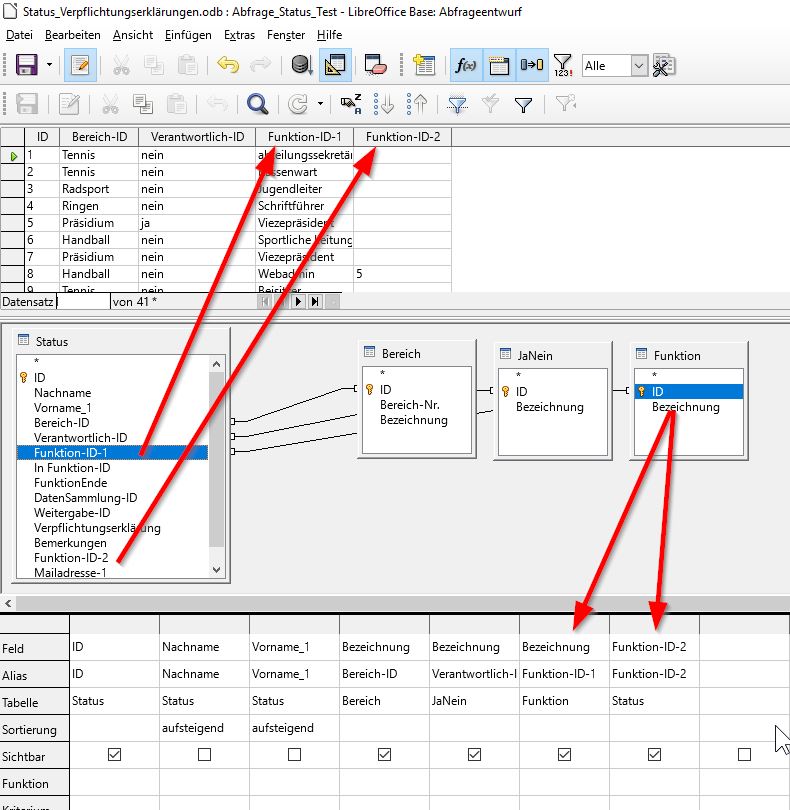This screenshot has height=810, width=790.
Task: Toggle the Alias row icon
Action: pyautogui.click(x=532, y=65)
